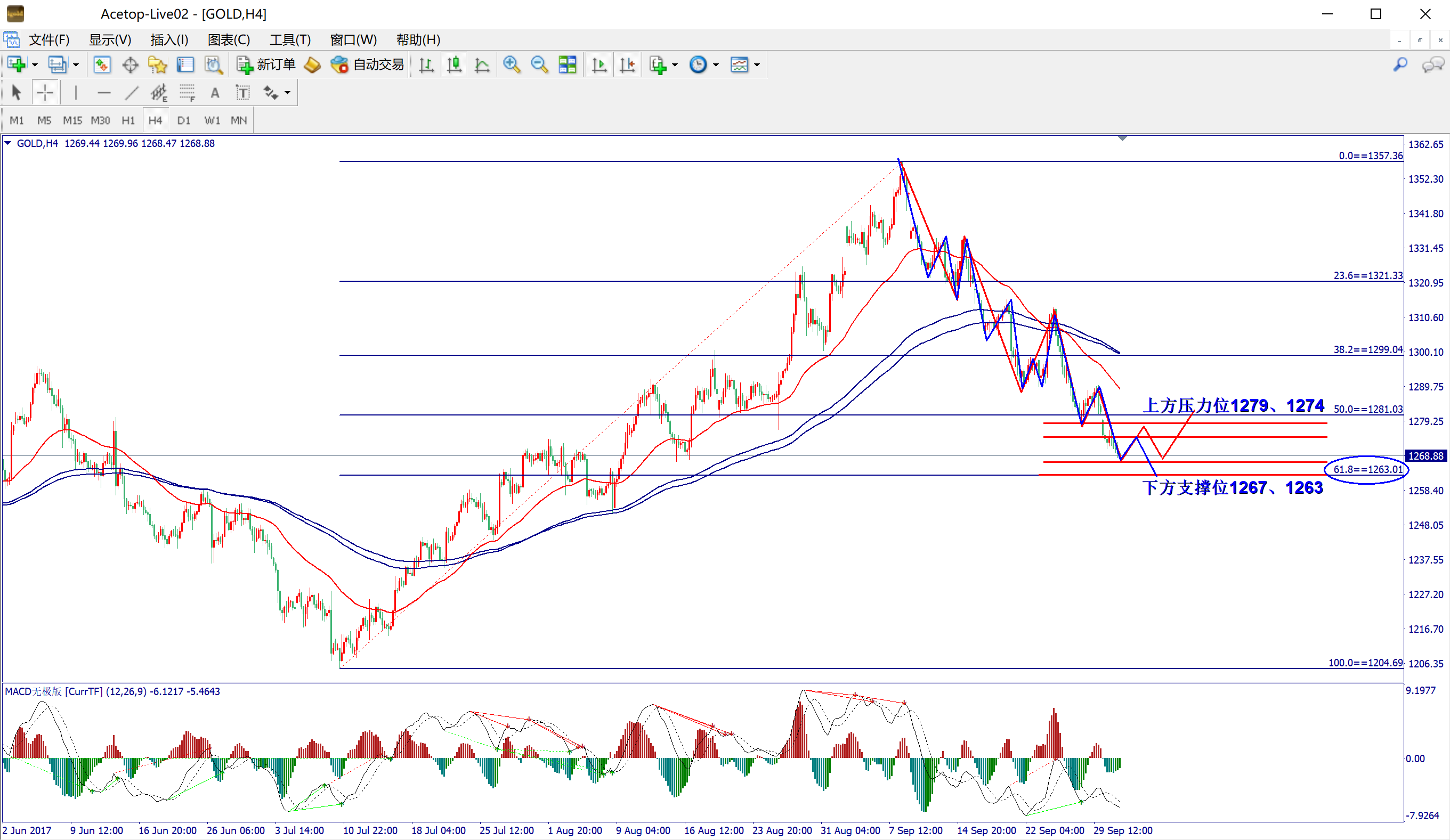Click the tile windows icon
This screenshot has width=1450, height=840.
coord(568,64)
